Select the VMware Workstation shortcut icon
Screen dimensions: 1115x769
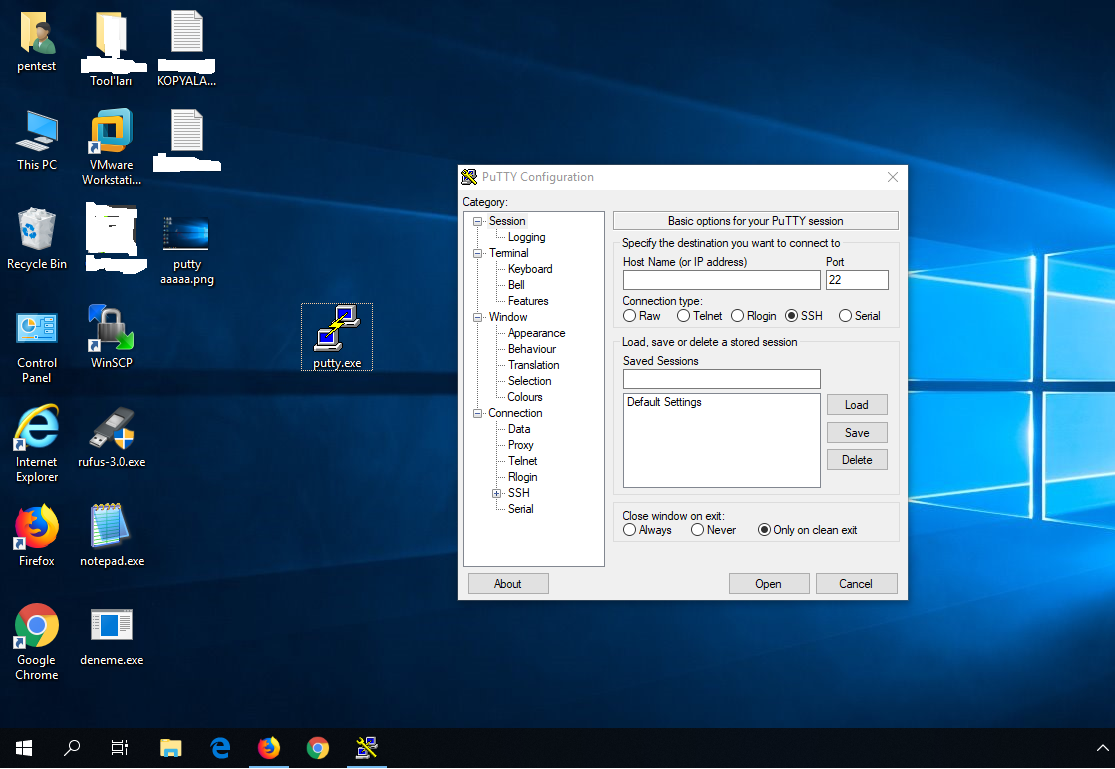click(x=111, y=147)
